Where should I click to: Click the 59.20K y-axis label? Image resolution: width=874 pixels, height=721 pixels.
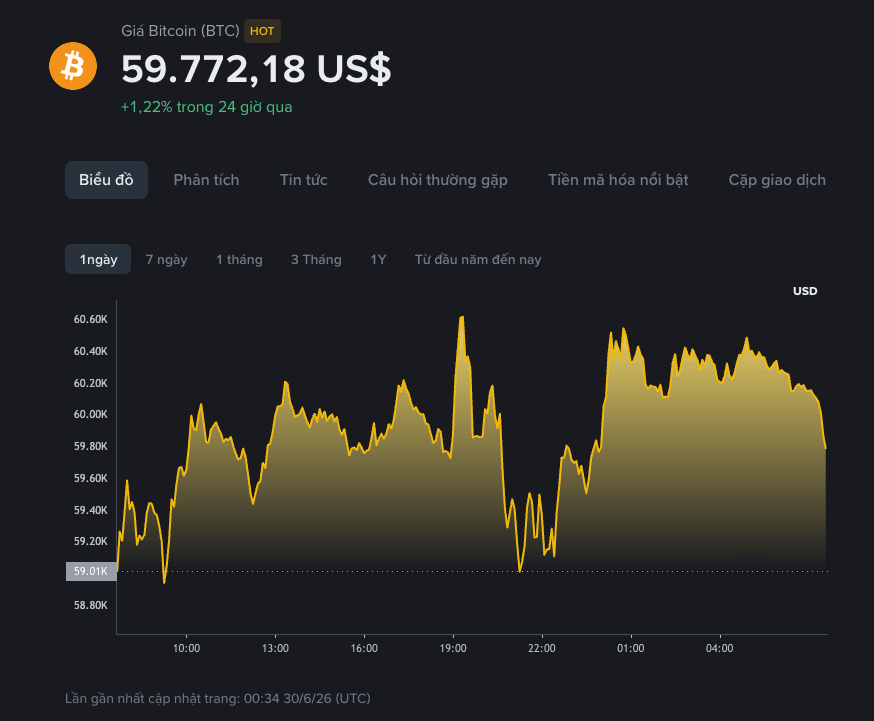tap(90, 541)
